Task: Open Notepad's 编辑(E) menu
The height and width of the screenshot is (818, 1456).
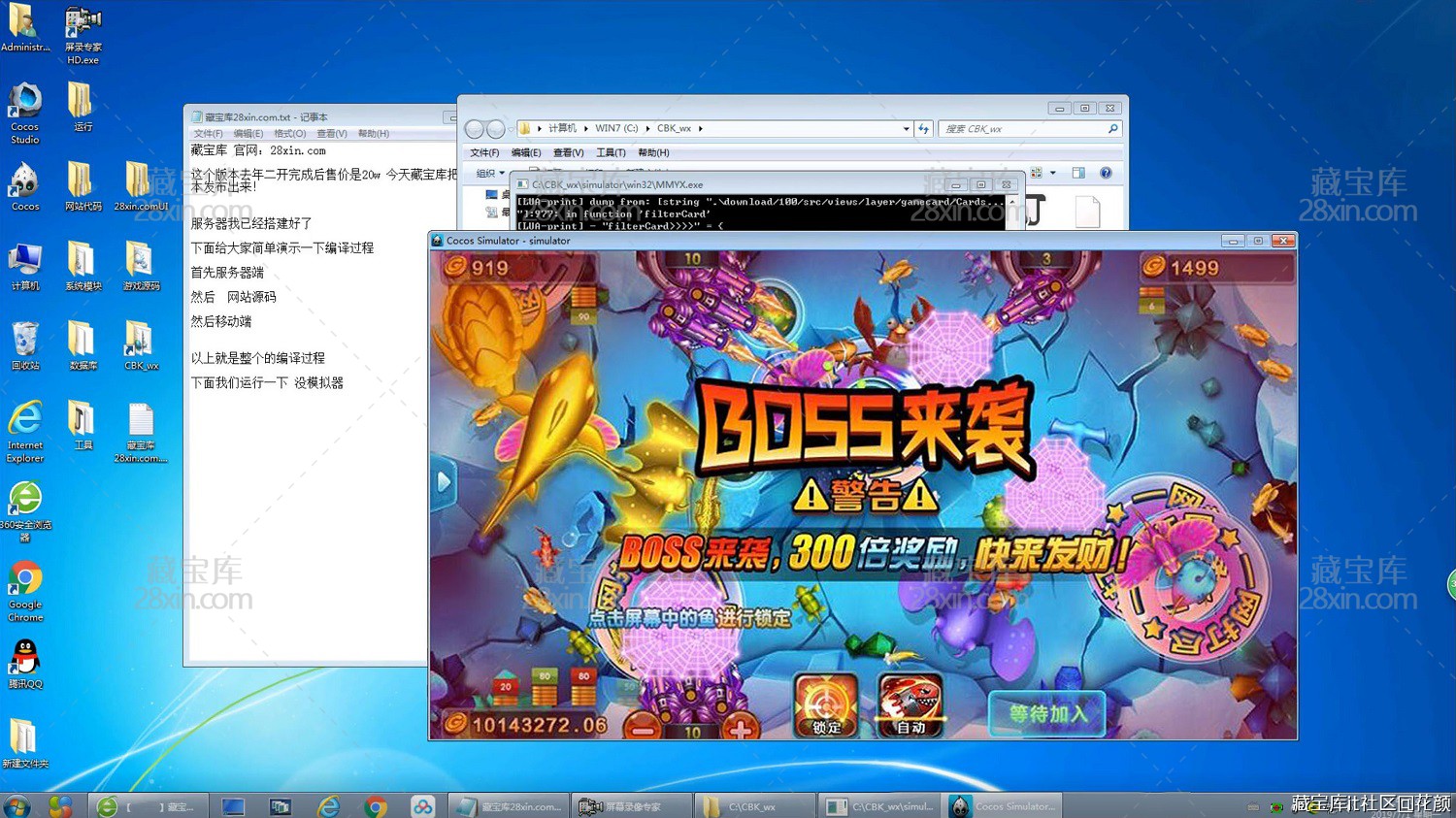Action: tap(248, 134)
